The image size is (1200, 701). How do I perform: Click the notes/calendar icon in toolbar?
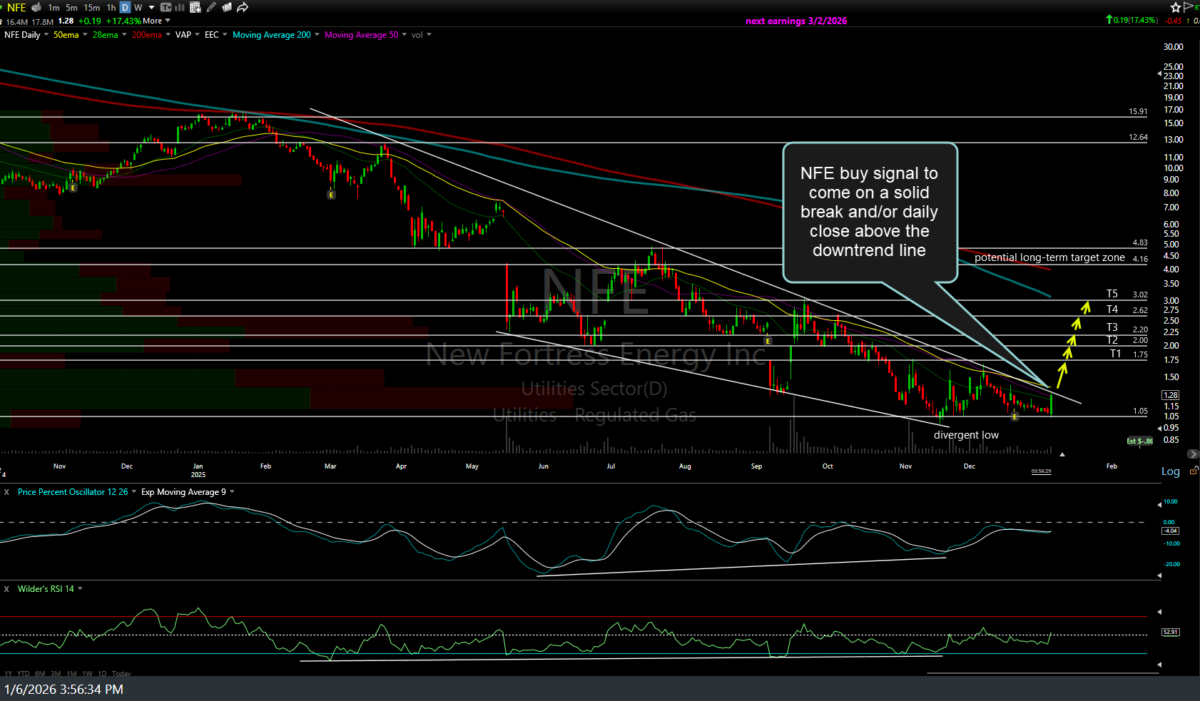(x=195, y=7)
